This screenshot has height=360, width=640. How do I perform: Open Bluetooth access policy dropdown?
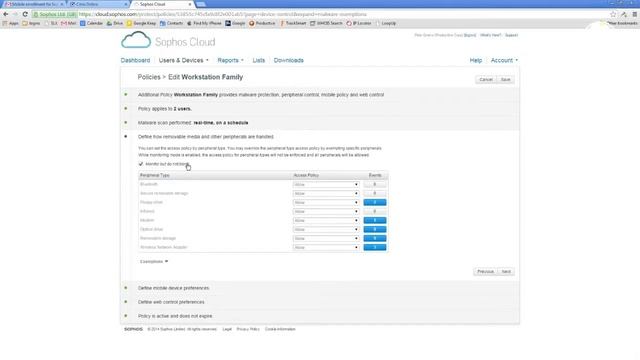(x=326, y=184)
